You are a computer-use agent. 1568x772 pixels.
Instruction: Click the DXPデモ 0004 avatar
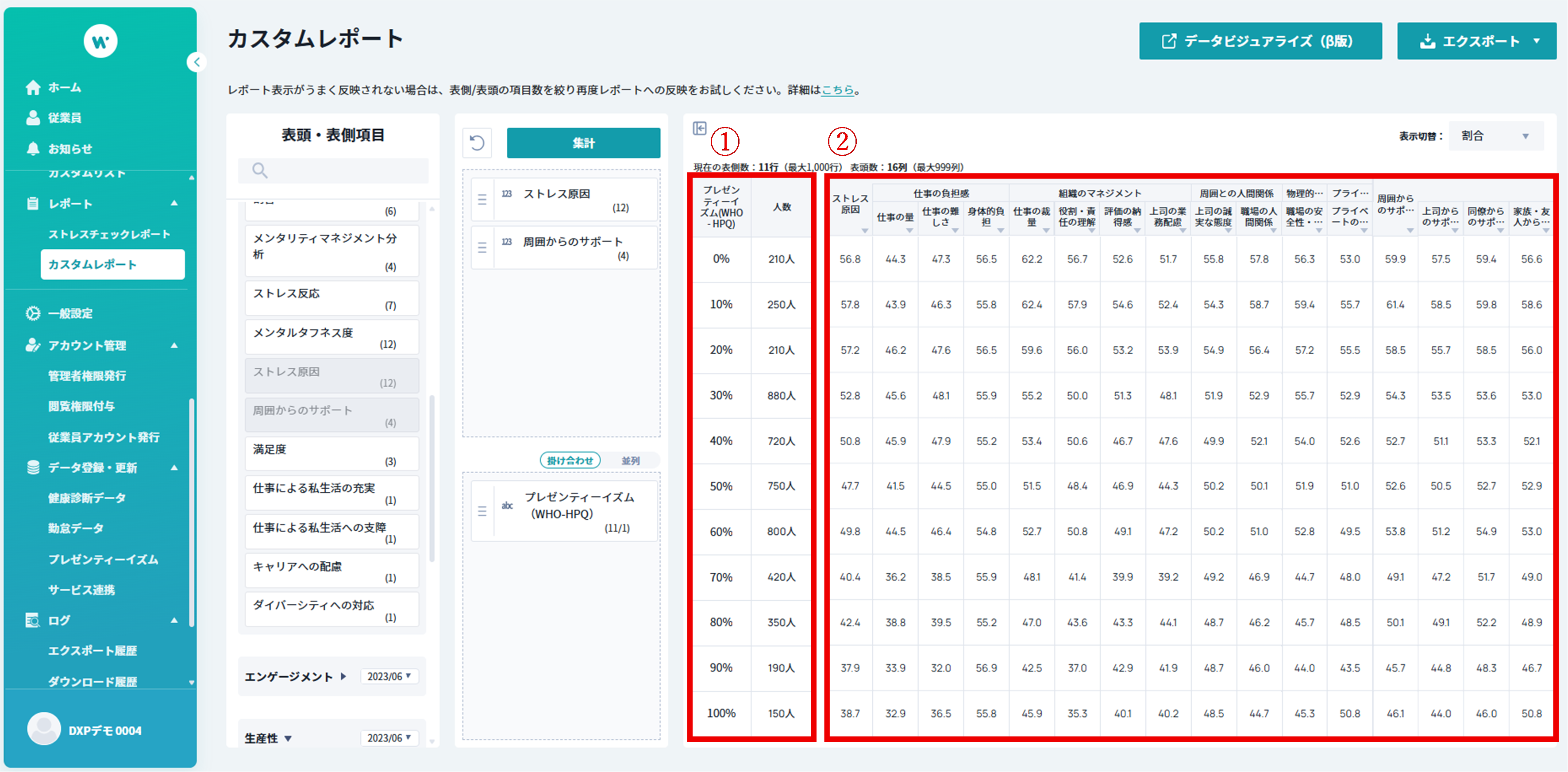44,730
